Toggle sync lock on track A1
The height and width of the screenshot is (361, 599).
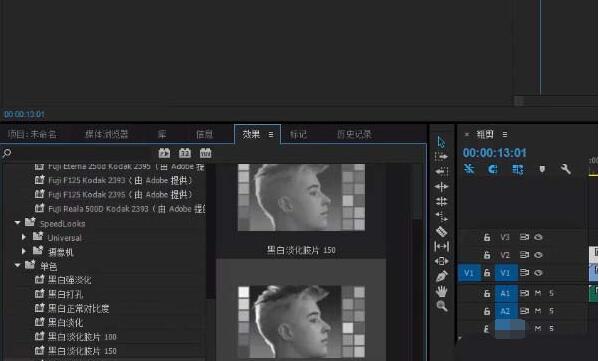click(524, 293)
